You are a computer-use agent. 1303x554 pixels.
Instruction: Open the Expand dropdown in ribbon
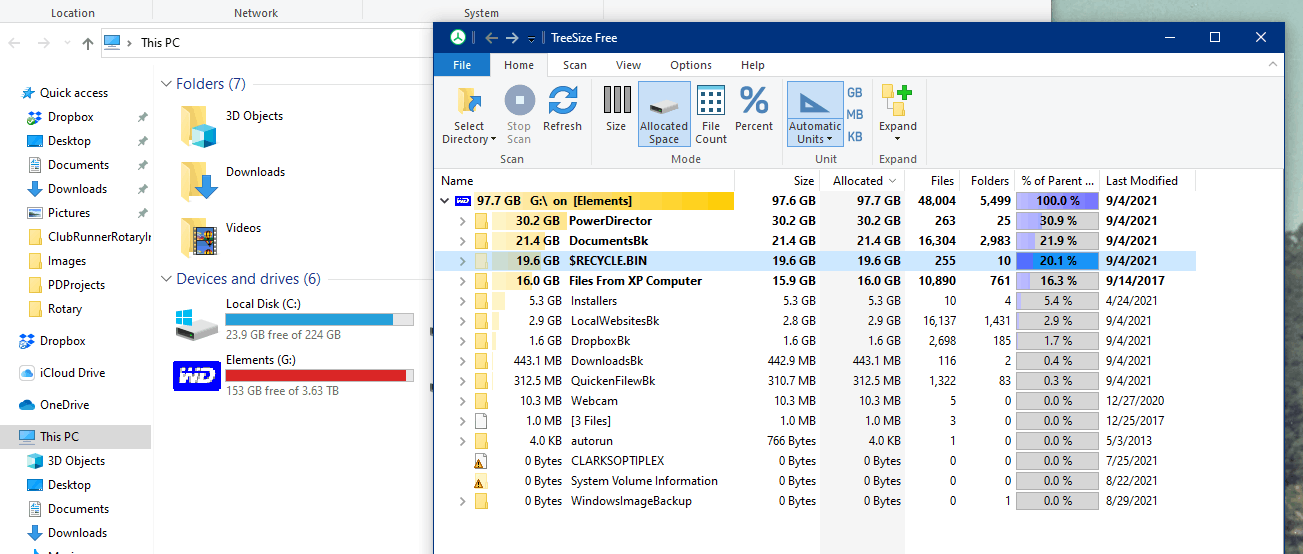tap(897, 115)
